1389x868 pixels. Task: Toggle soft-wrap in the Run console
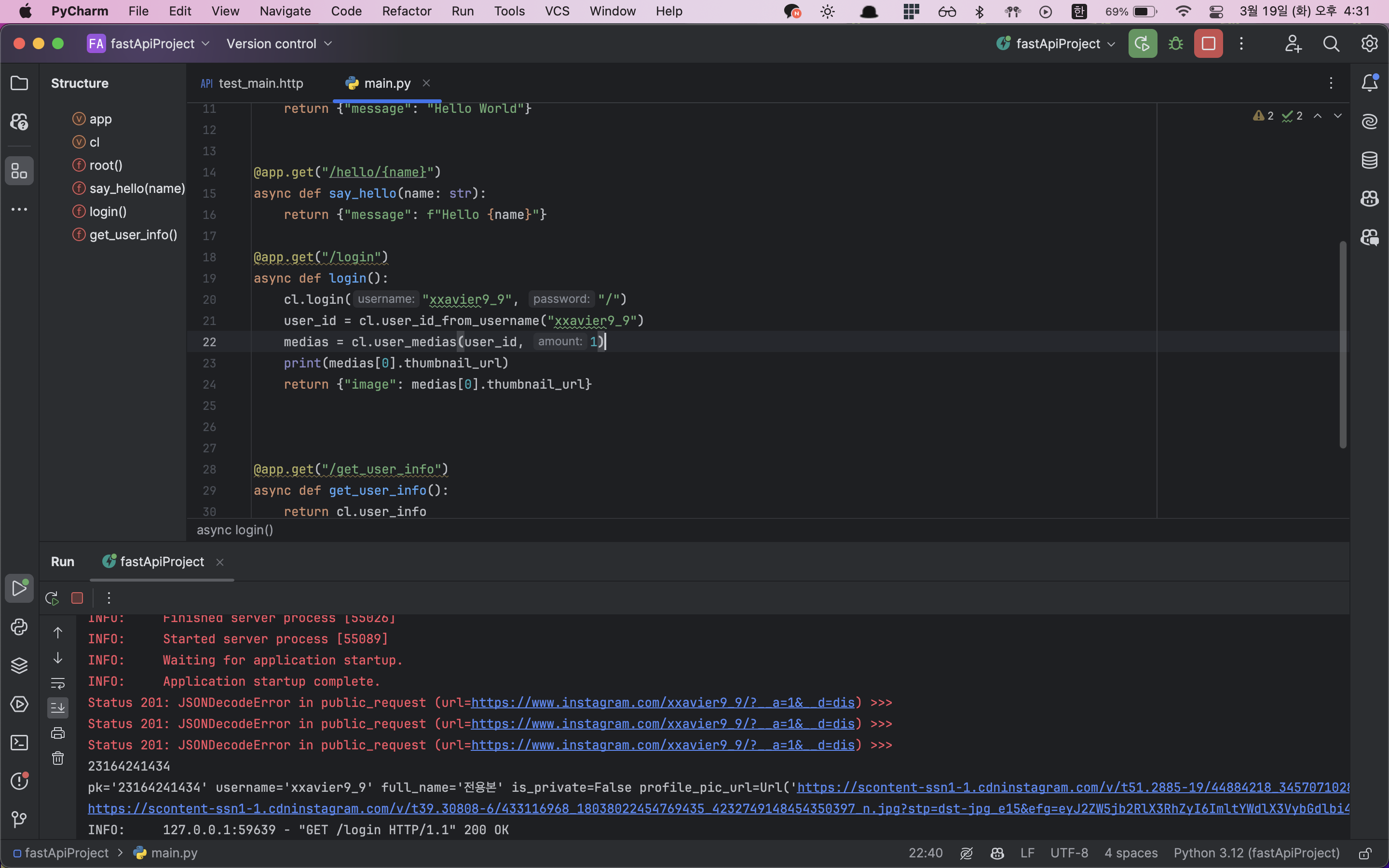coord(58,683)
